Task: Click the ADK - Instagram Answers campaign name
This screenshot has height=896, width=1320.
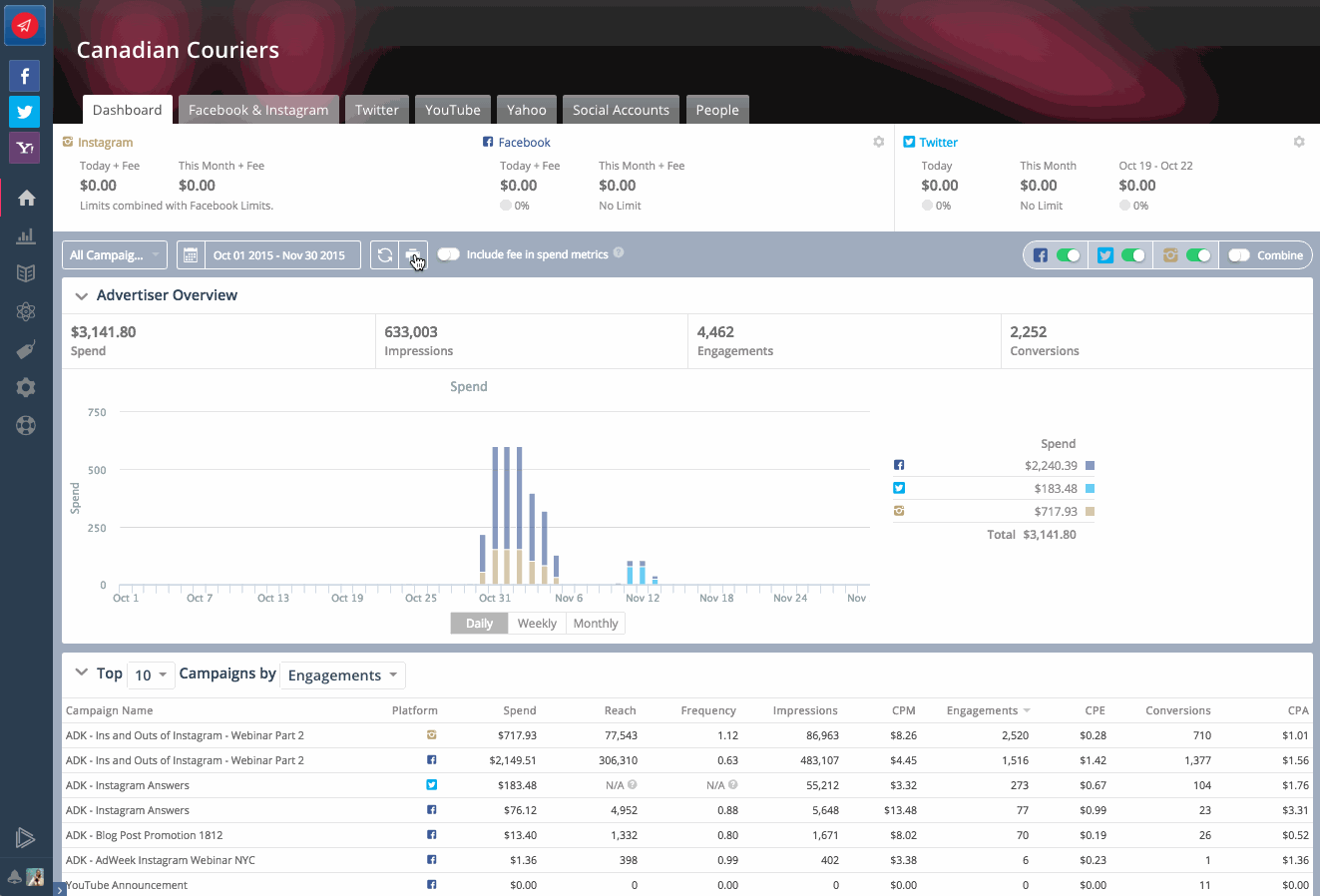Action: (x=127, y=785)
